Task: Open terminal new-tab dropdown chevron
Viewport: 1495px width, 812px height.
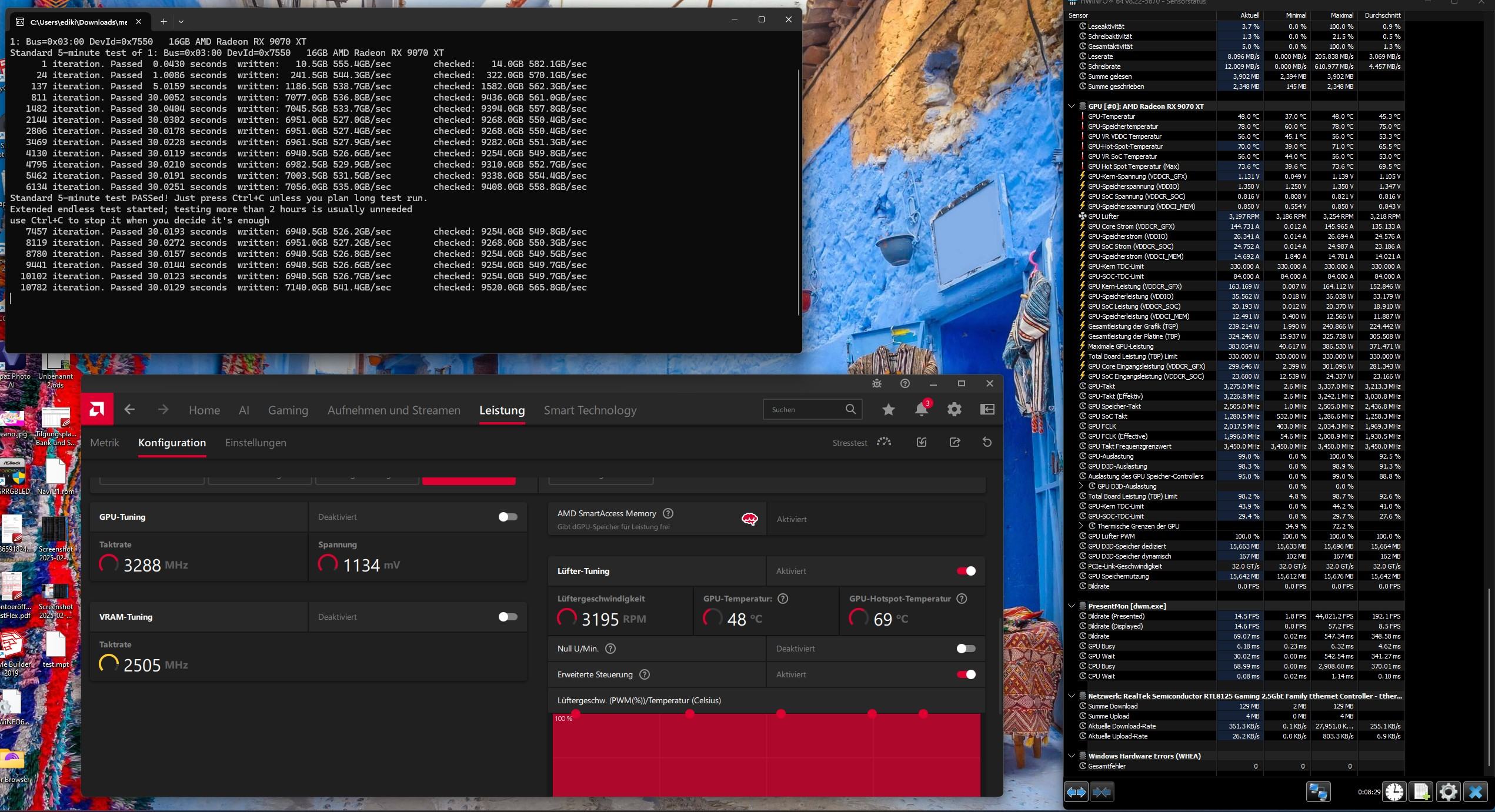Action: coord(181,22)
